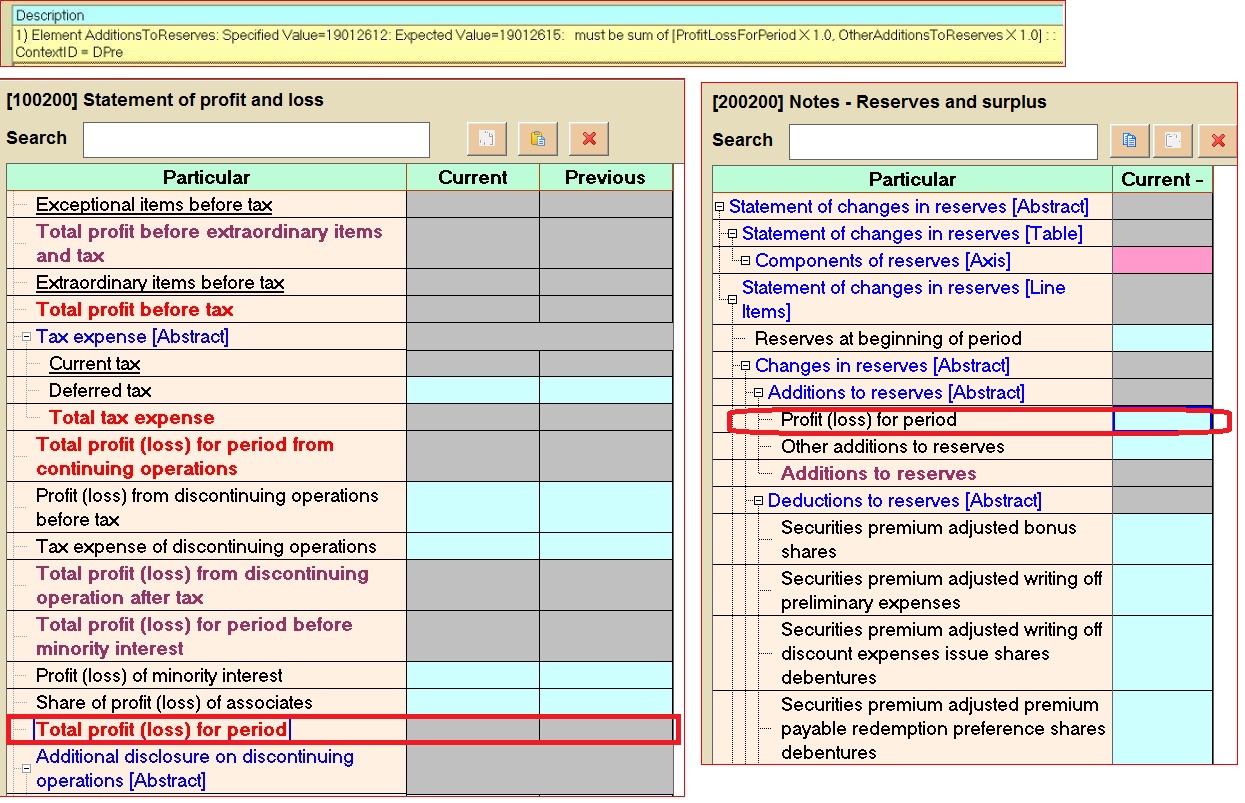Image resolution: width=1245 pixels, height=803 pixels.
Task: Collapse the Components of reserves [Axis] node
Action: pos(745,261)
